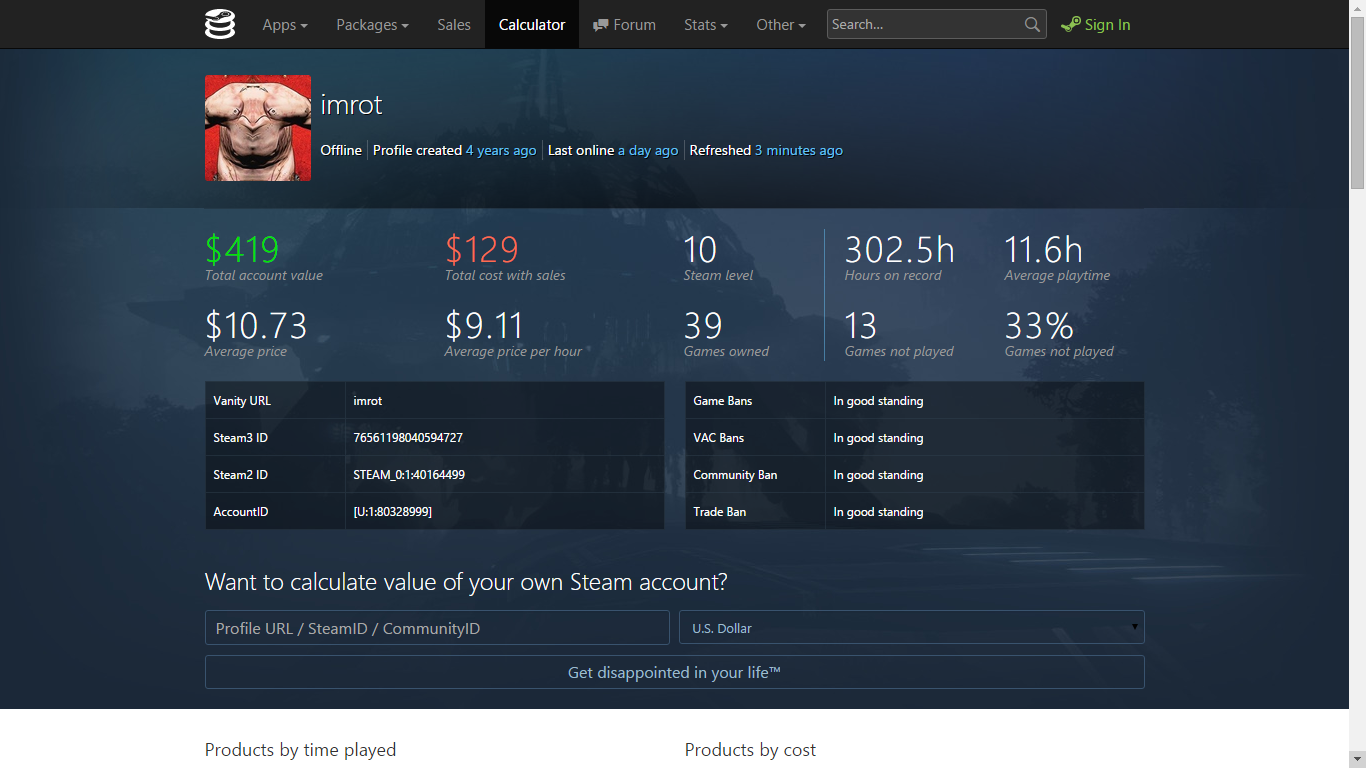Click the Products by time played heading
This screenshot has height=768, width=1366.
(301, 750)
